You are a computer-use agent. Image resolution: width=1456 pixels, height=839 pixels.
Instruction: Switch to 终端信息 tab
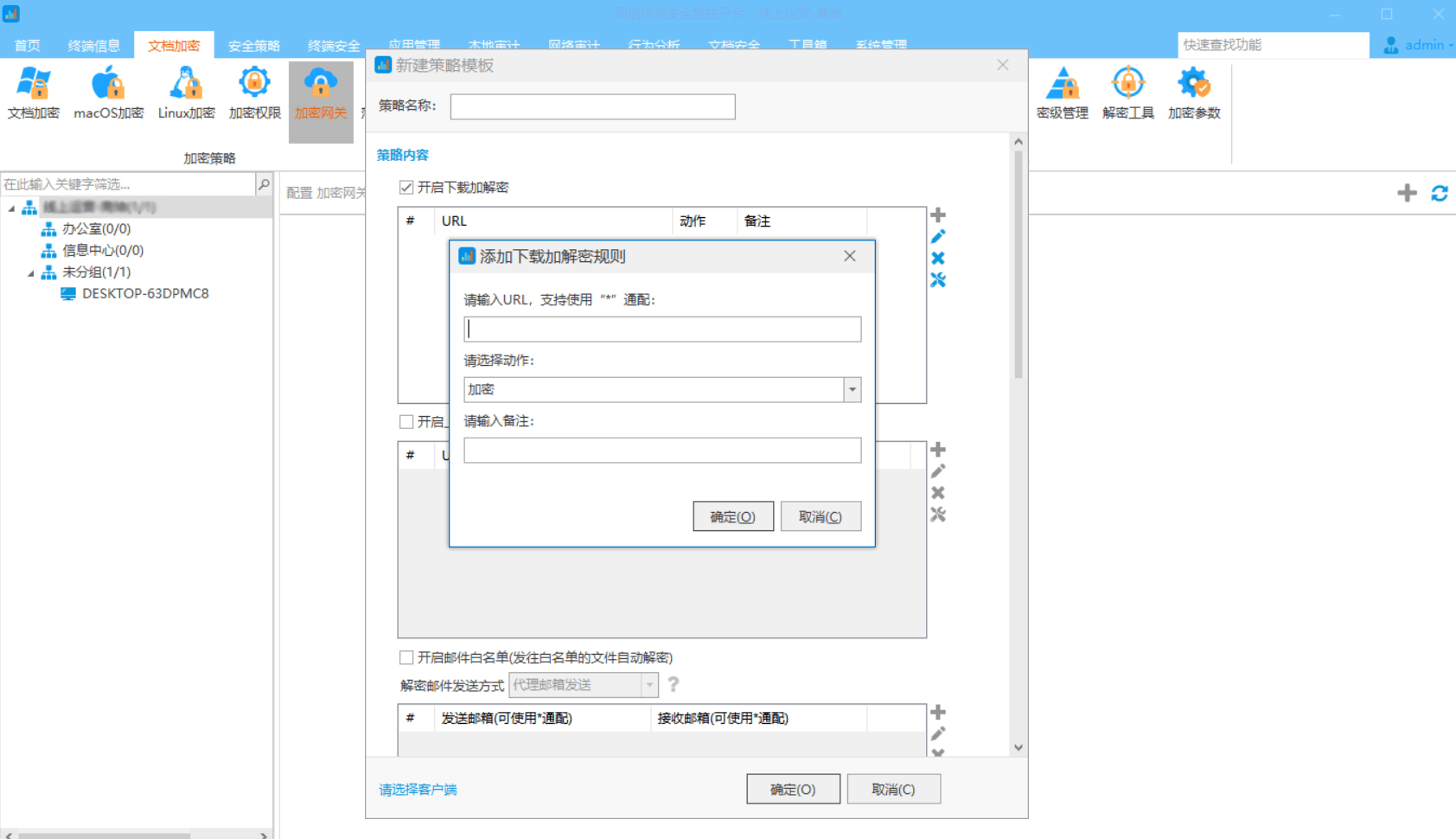(94, 45)
